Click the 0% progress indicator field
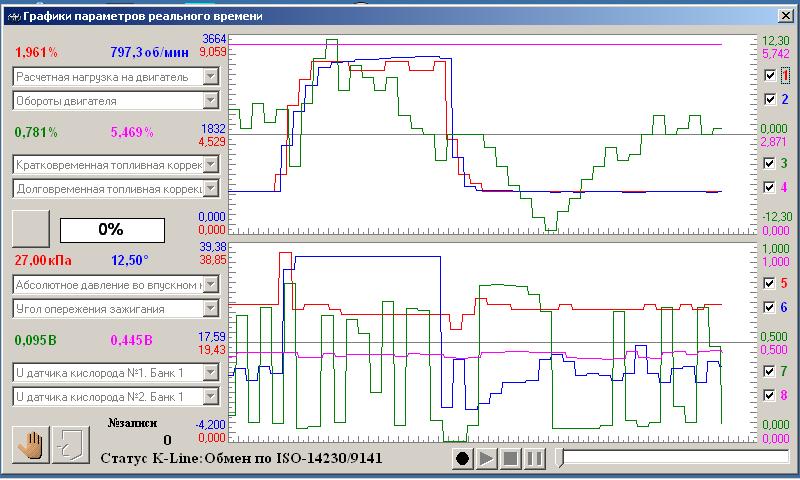Image resolution: width=800 pixels, height=480 pixels. tap(110, 229)
